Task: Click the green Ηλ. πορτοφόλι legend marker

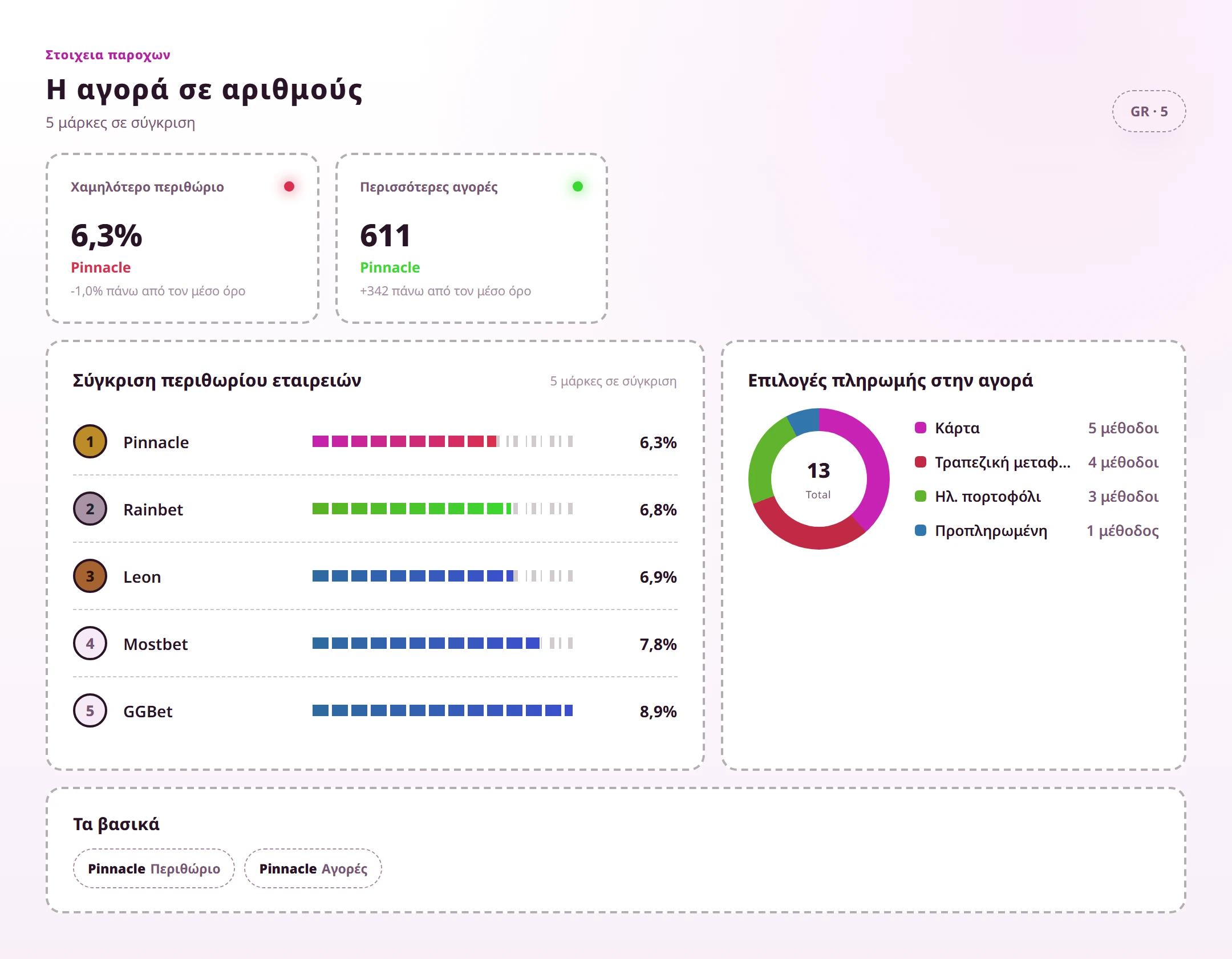Action: click(x=921, y=496)
